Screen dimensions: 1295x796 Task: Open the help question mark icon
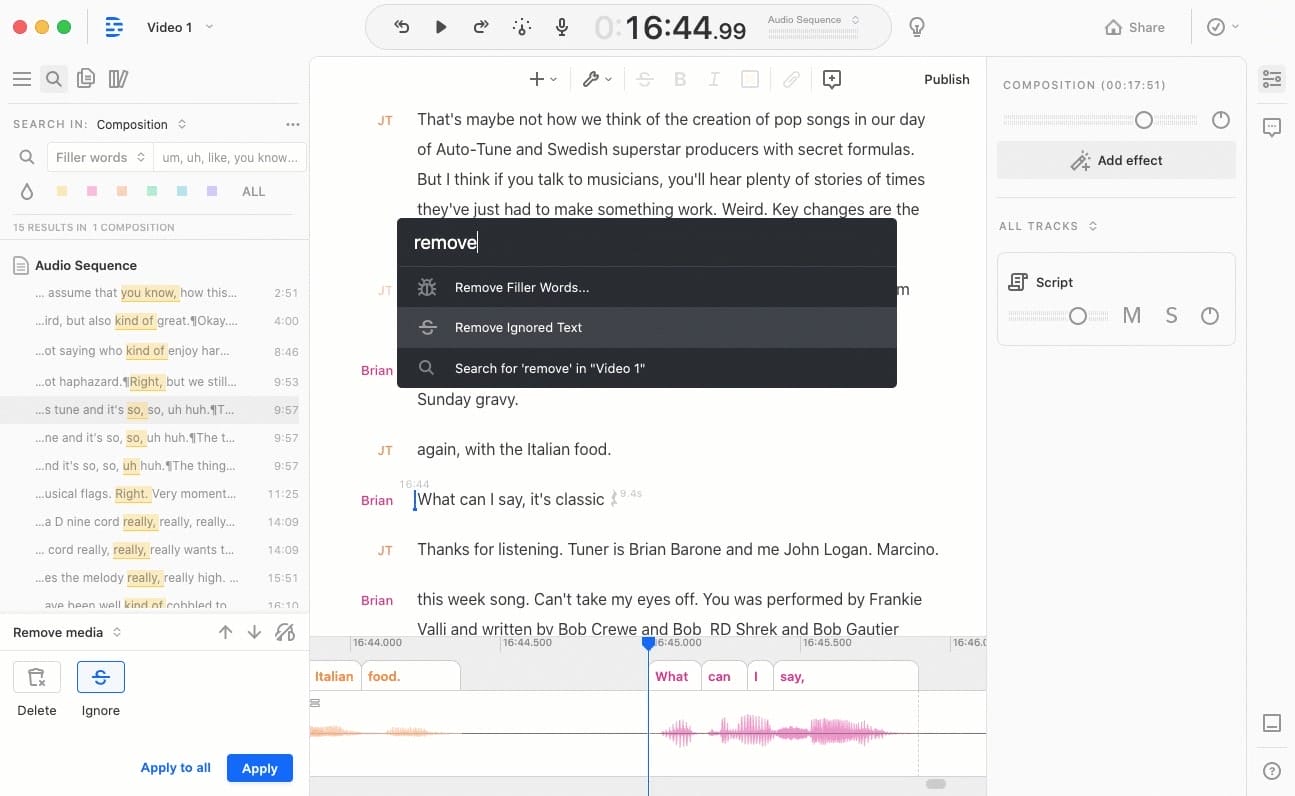1272,770
